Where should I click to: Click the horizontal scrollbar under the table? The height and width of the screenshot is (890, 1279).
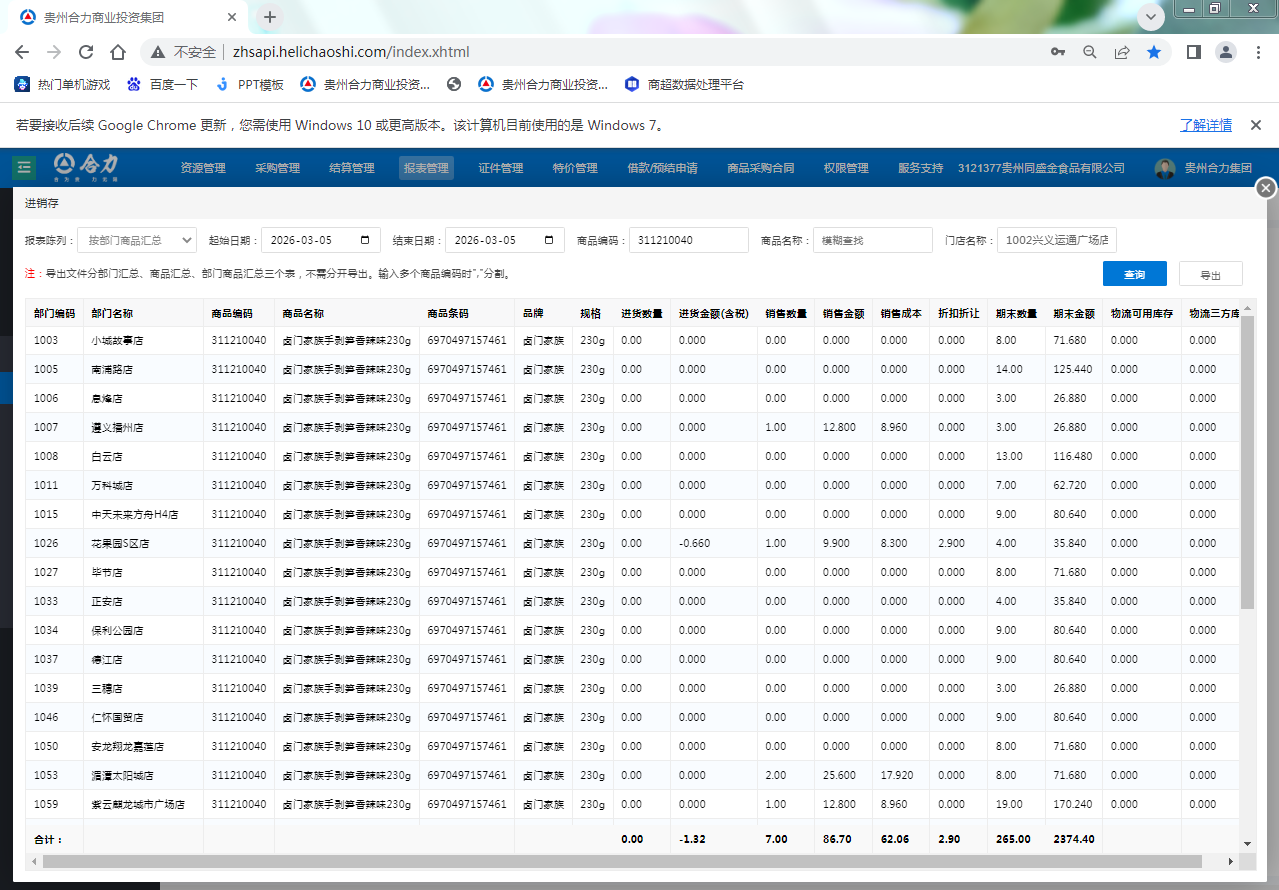(x=620, y=861)
